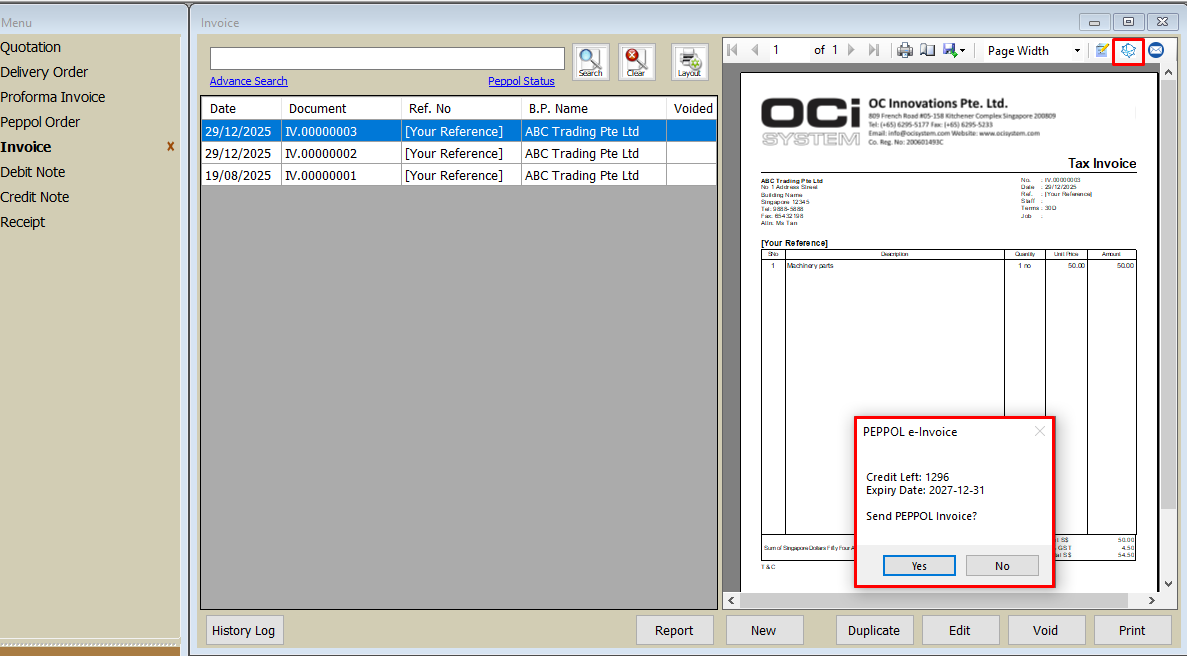Expand the Page Width zoom dropdown
Image resolution: width=1187 pixels, height=656 pixels.
pyautogui.click(x=1077, y=51)
